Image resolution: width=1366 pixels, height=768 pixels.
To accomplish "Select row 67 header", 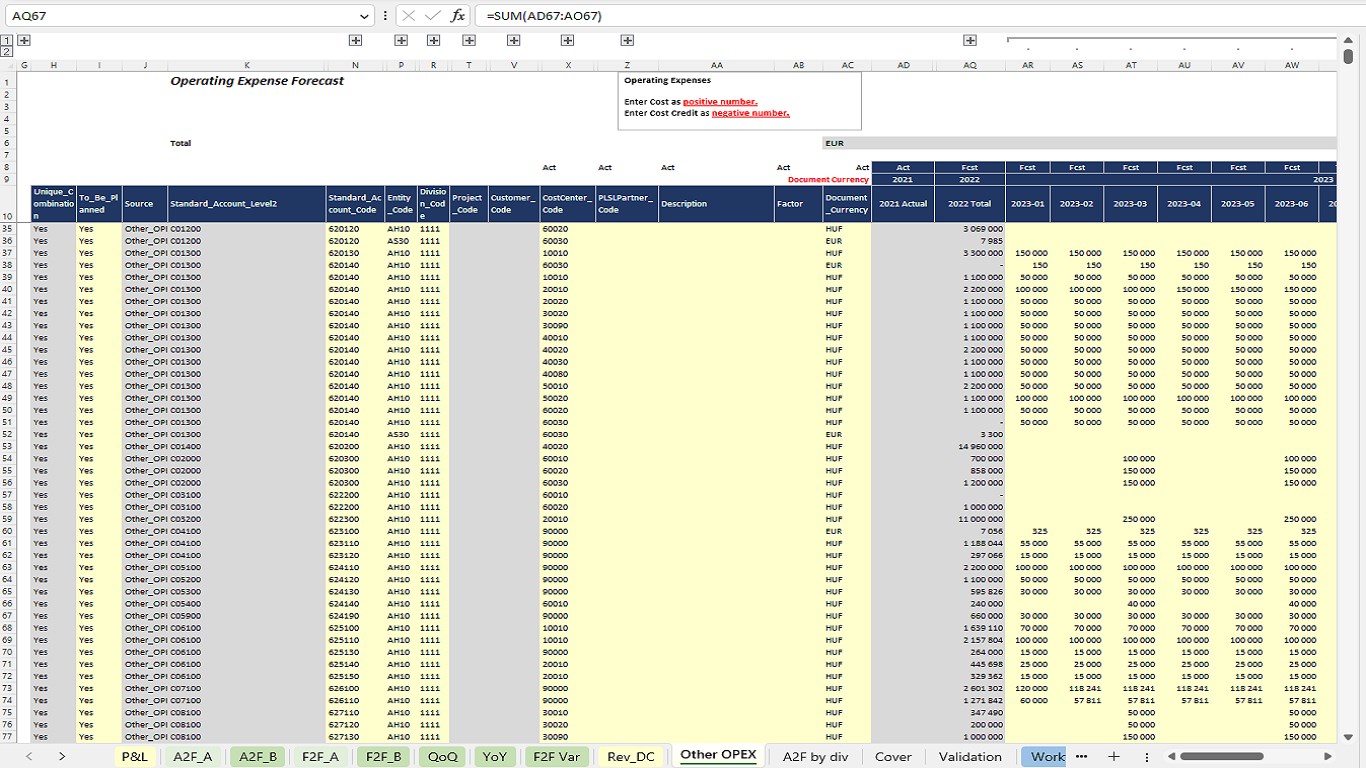I will tap(8, 616).
